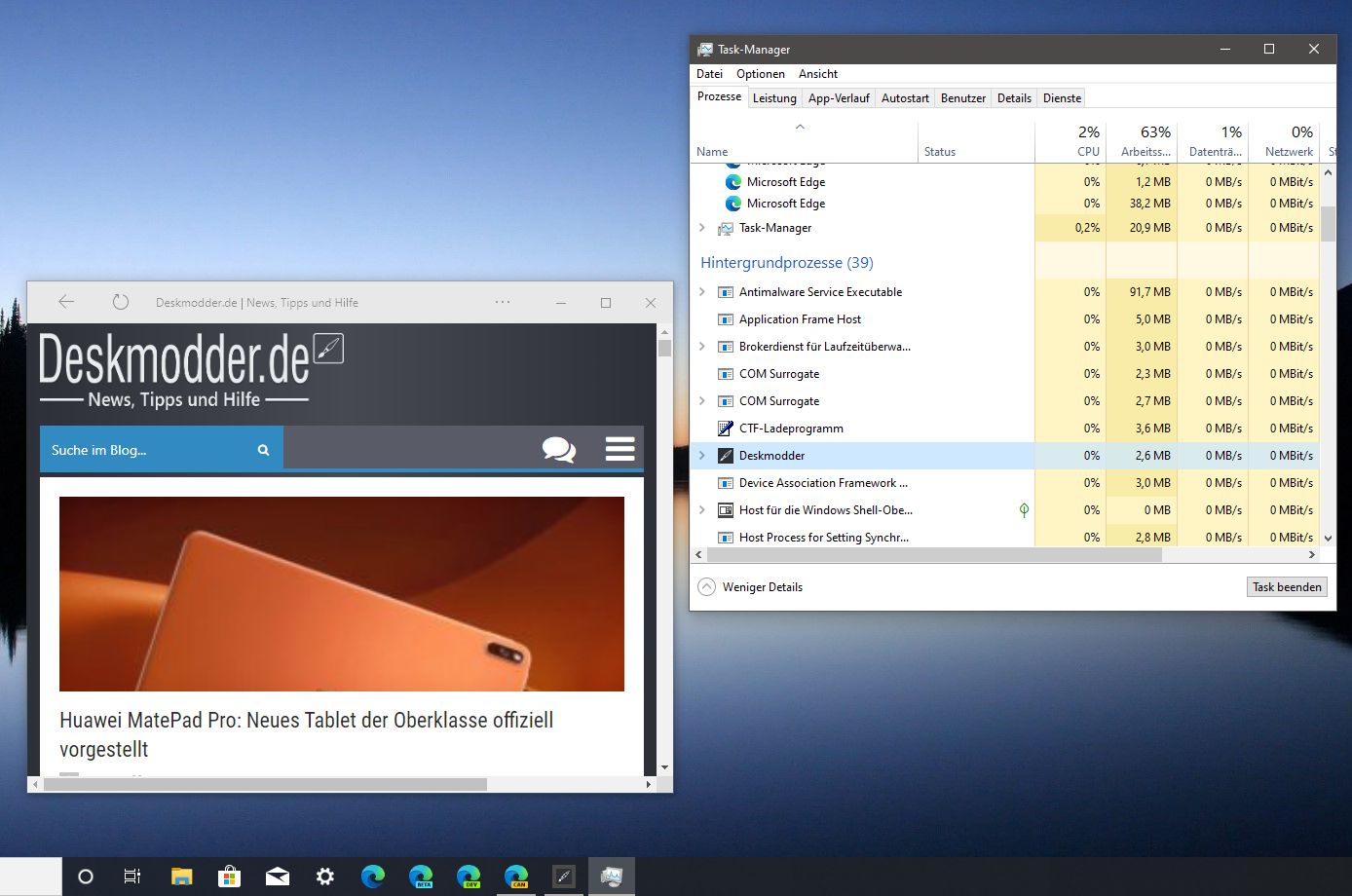The image size is (1352, 896).
Task: Click the Task-Manager process icon
Action: 726,228
